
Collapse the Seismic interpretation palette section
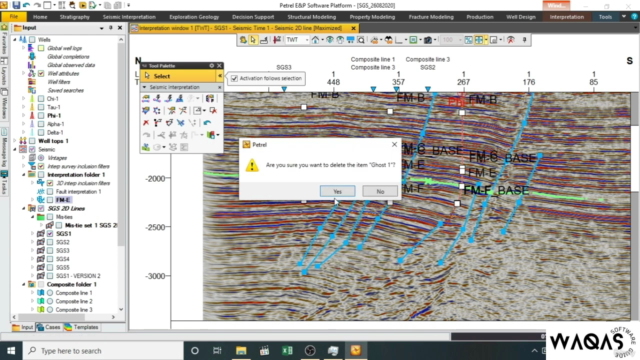[x=144, y=87]
